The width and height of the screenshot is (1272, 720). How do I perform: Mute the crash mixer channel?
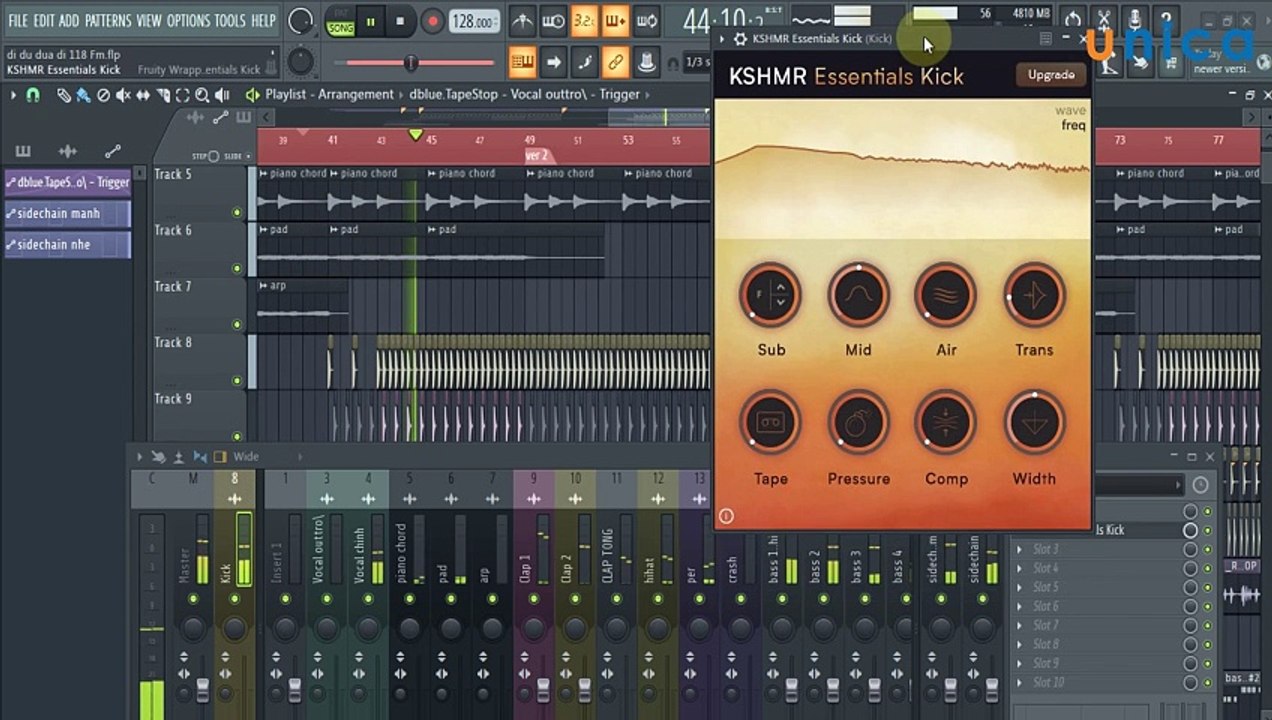739,598
